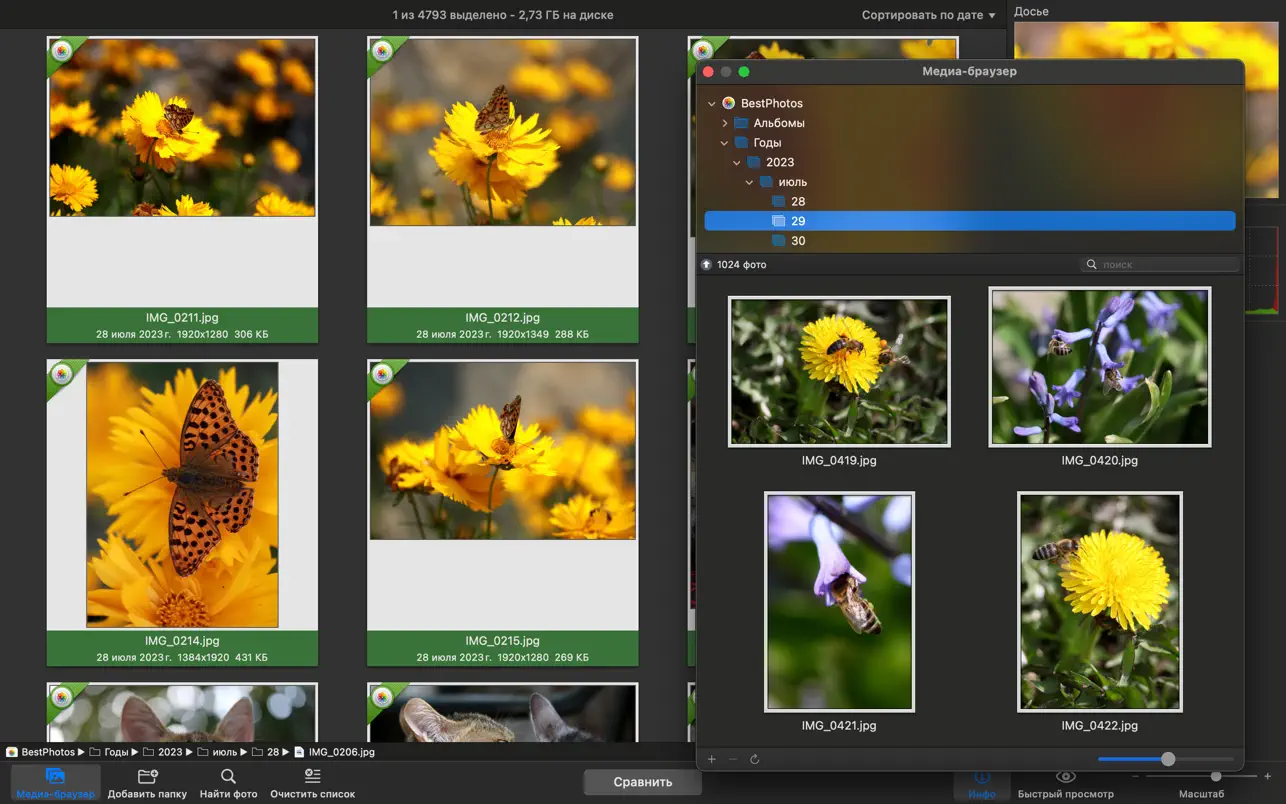Viewport: 1286px width, 804px height.
Task: Click the IMG_0419.jpg file name label
Action: (x=839, y=462)
